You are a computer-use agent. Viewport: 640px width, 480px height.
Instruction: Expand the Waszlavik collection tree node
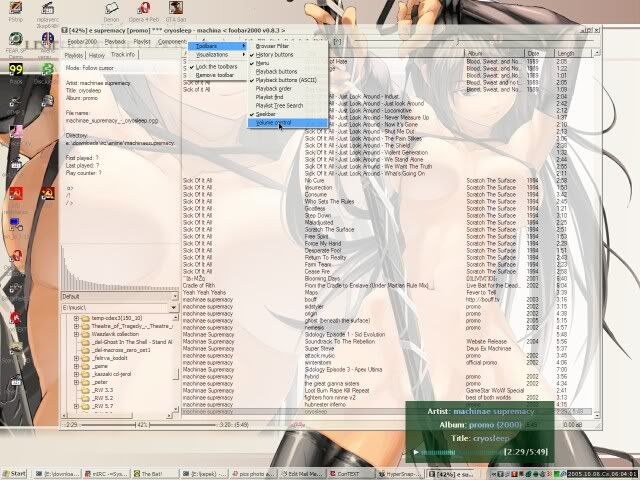(x=76, y=334)
